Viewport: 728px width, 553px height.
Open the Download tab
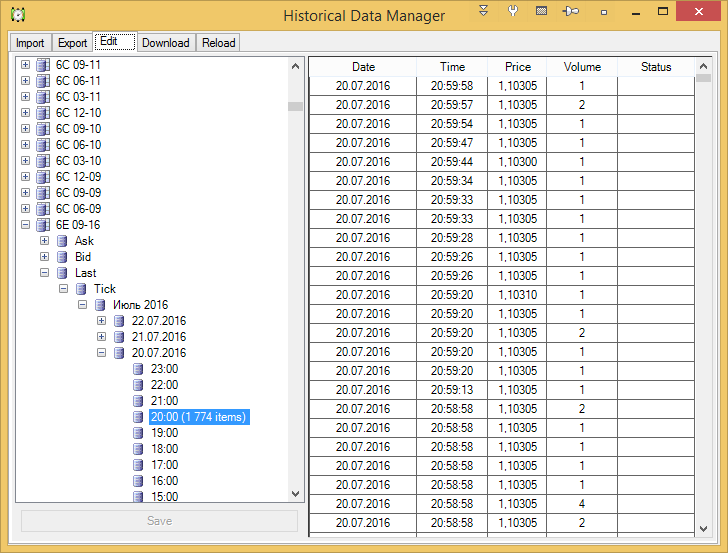click(165, 43)
